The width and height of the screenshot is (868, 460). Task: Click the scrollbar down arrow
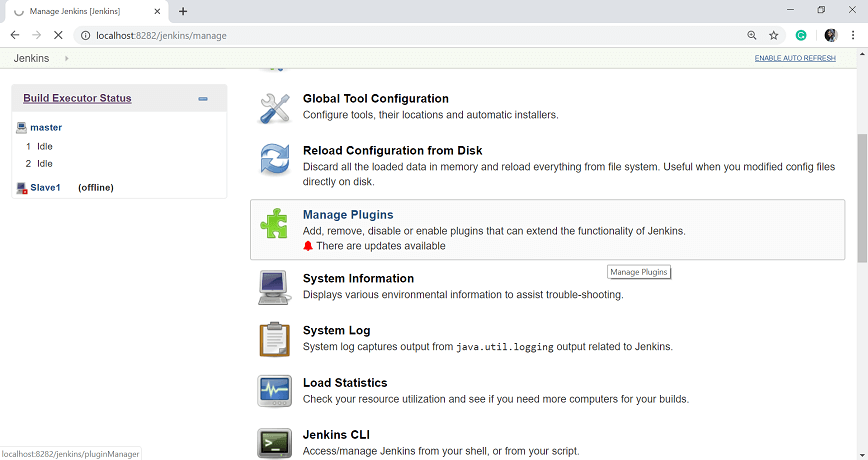(x=862, y=455)
